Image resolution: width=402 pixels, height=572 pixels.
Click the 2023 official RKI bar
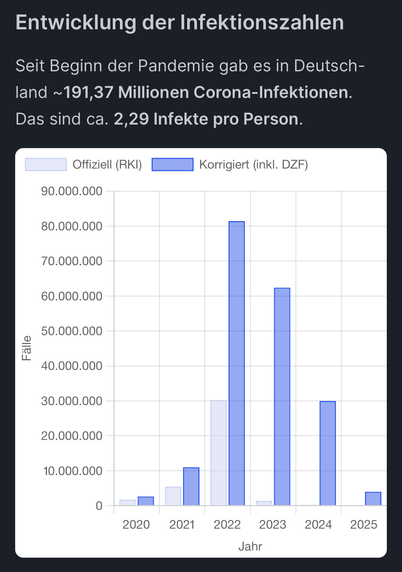click(264, 503)
